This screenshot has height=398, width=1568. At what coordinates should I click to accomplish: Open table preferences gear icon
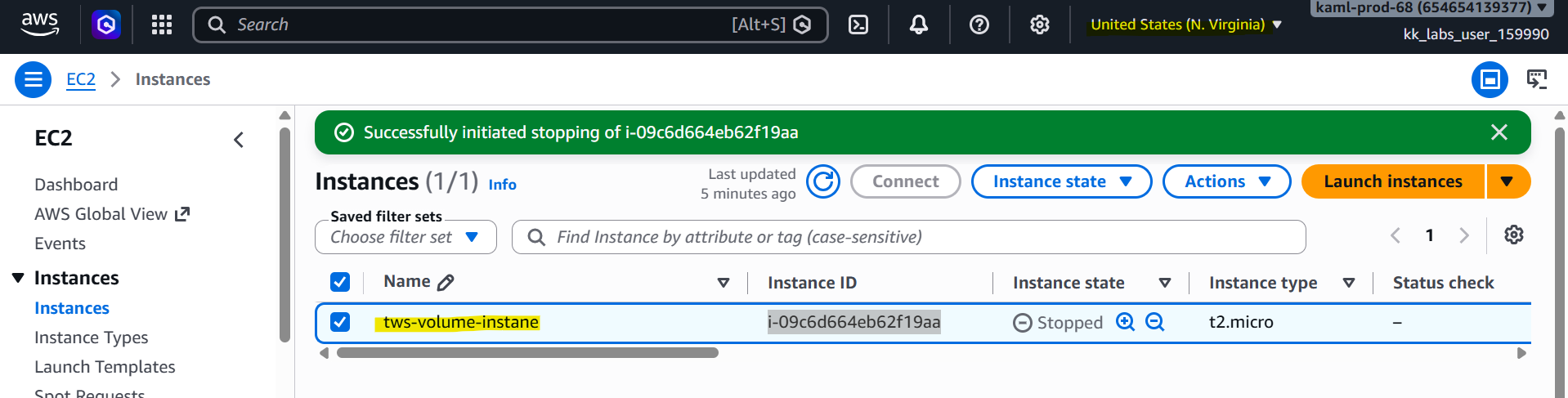[x=1514, y=235]
